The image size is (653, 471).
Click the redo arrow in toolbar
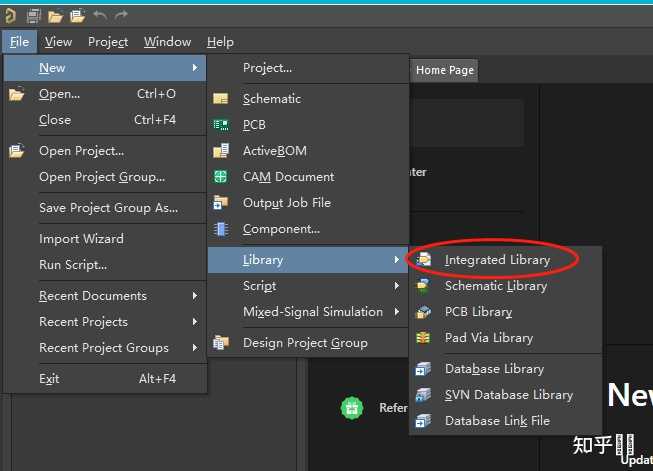pyautogui.click(x=121, y=16)
